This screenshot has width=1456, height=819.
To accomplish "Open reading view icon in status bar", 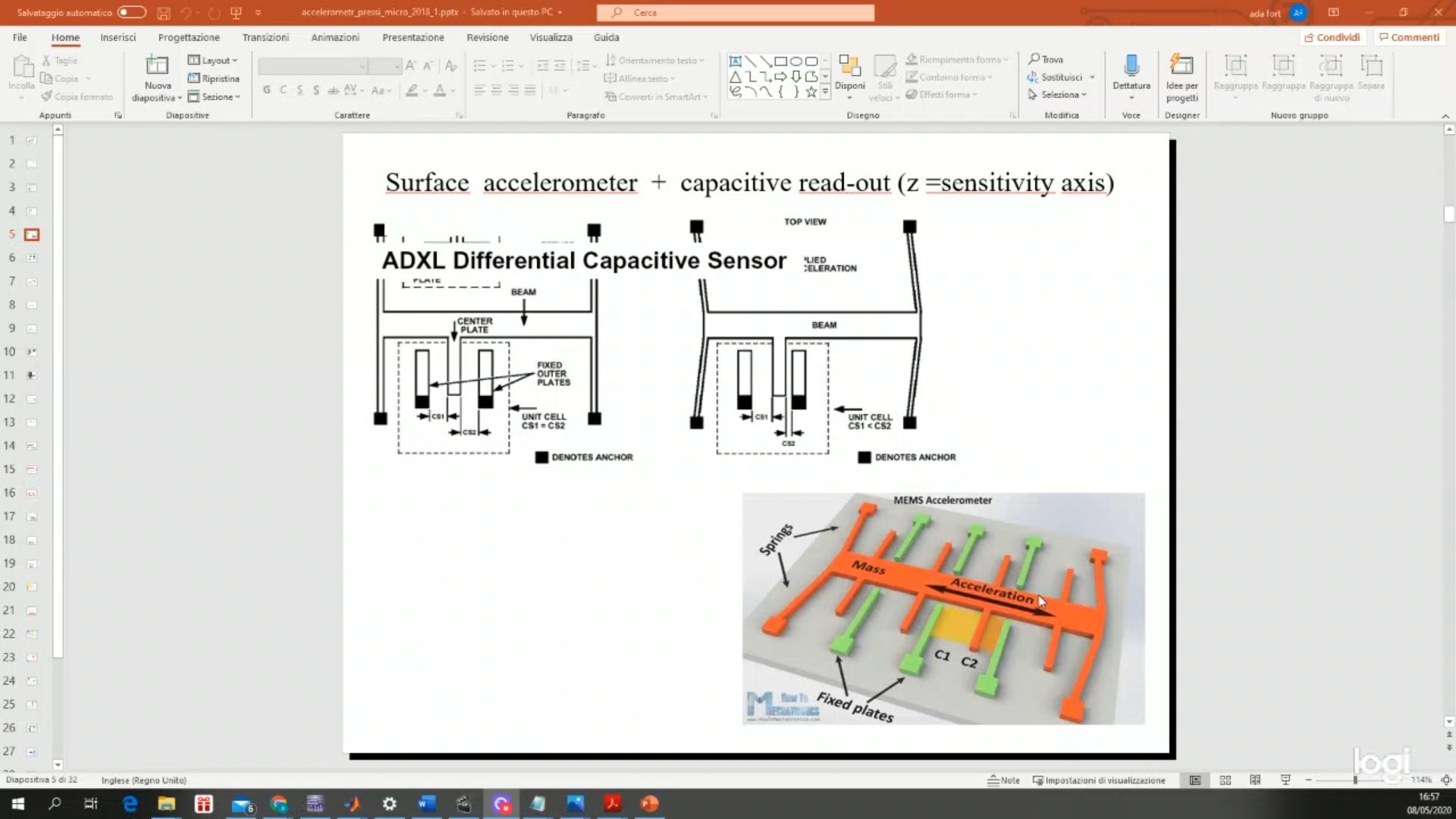I will point(1255,780).
